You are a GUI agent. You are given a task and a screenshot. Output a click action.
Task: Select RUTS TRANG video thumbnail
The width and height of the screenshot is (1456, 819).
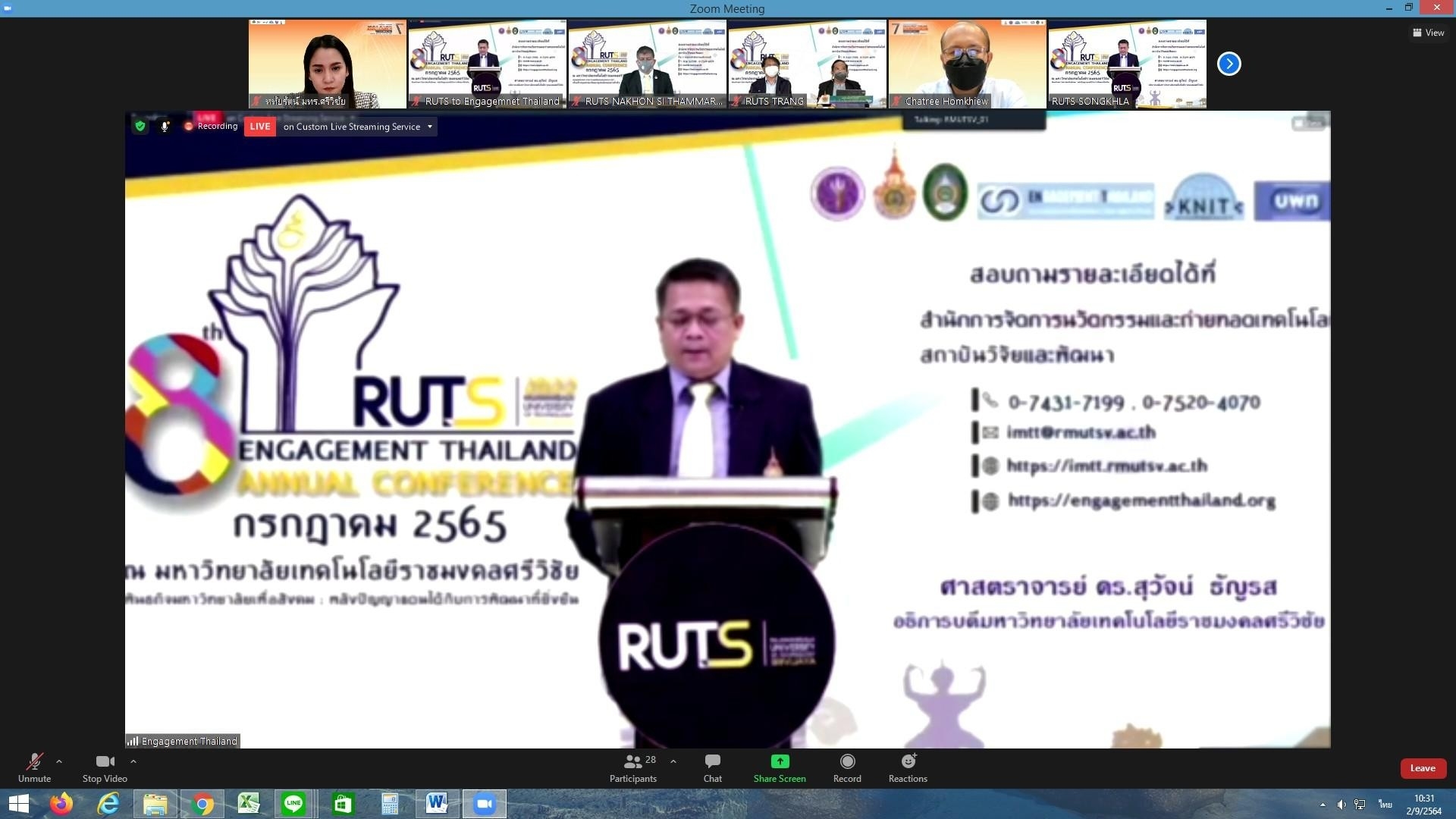pyautogui.click(x=808, y=64)
